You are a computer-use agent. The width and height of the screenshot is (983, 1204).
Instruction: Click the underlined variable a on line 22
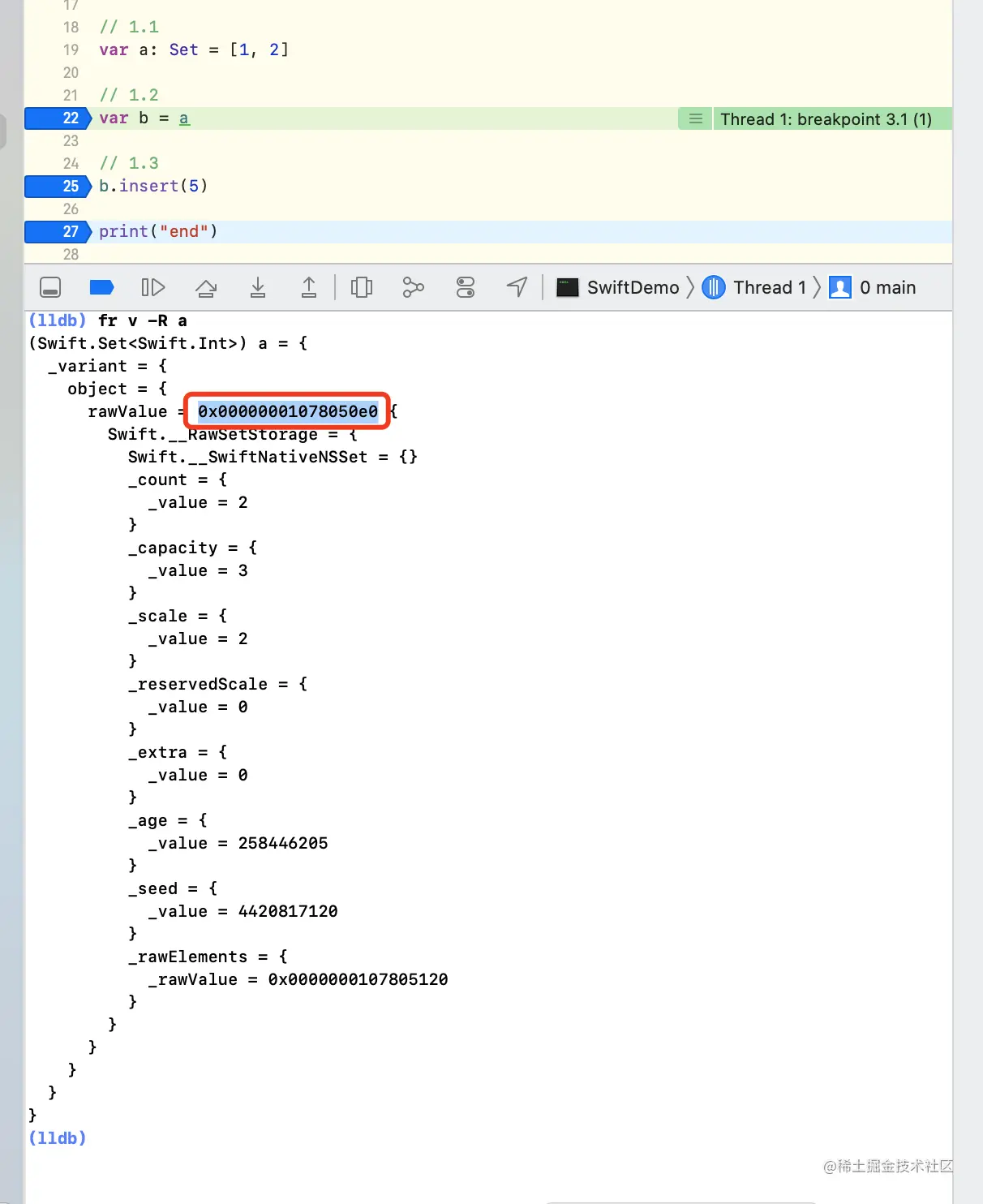184,118
